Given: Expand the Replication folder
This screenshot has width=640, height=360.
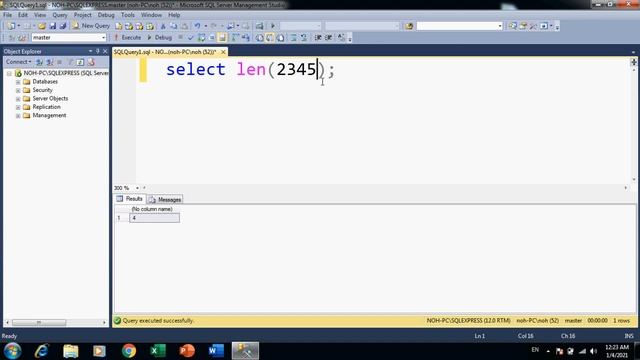Looking at the screenshot, I should click(x=18, y=107).
